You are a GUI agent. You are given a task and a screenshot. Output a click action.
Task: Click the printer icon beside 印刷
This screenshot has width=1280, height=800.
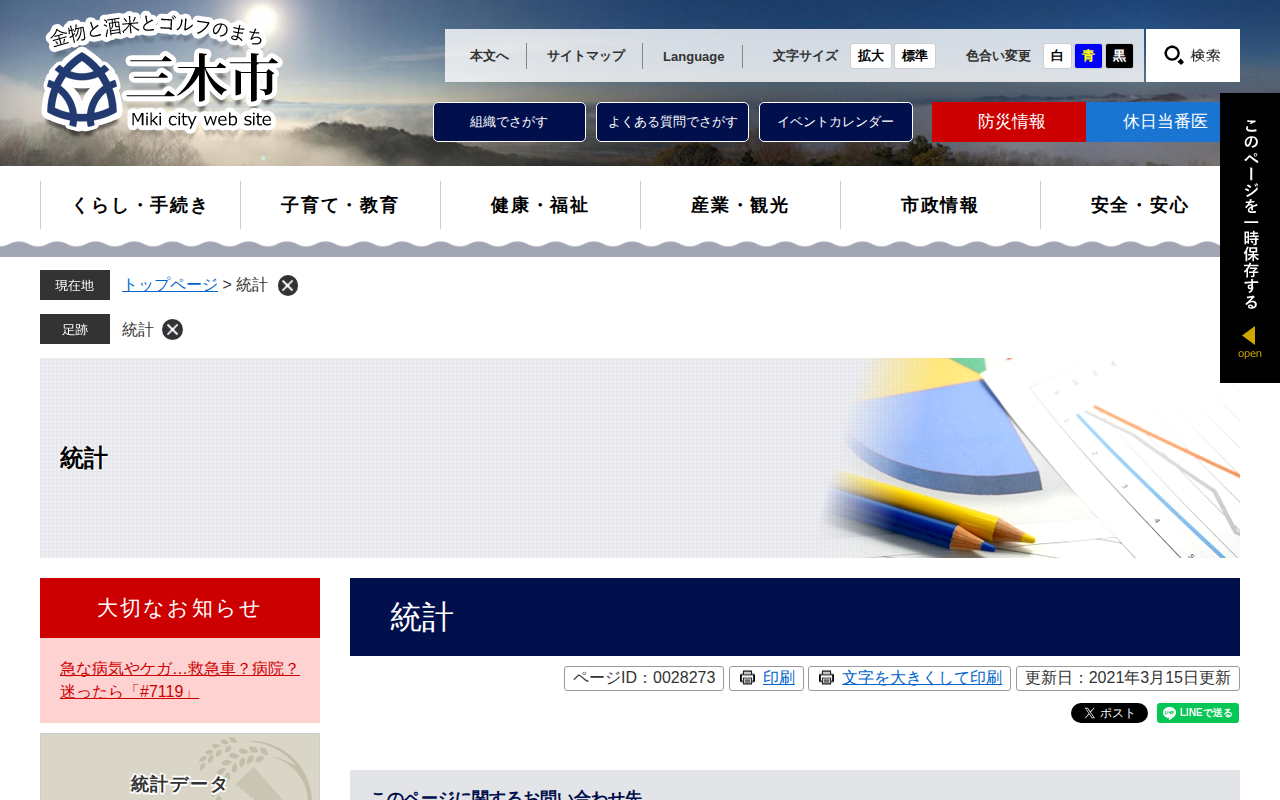(x=747, y=678)
